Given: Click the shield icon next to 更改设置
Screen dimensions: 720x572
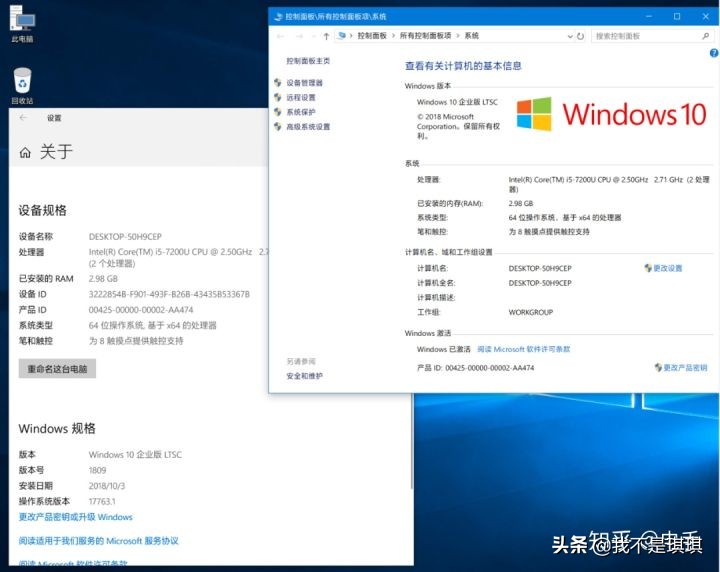Looking at the screenshot, I should pos(648,268).
